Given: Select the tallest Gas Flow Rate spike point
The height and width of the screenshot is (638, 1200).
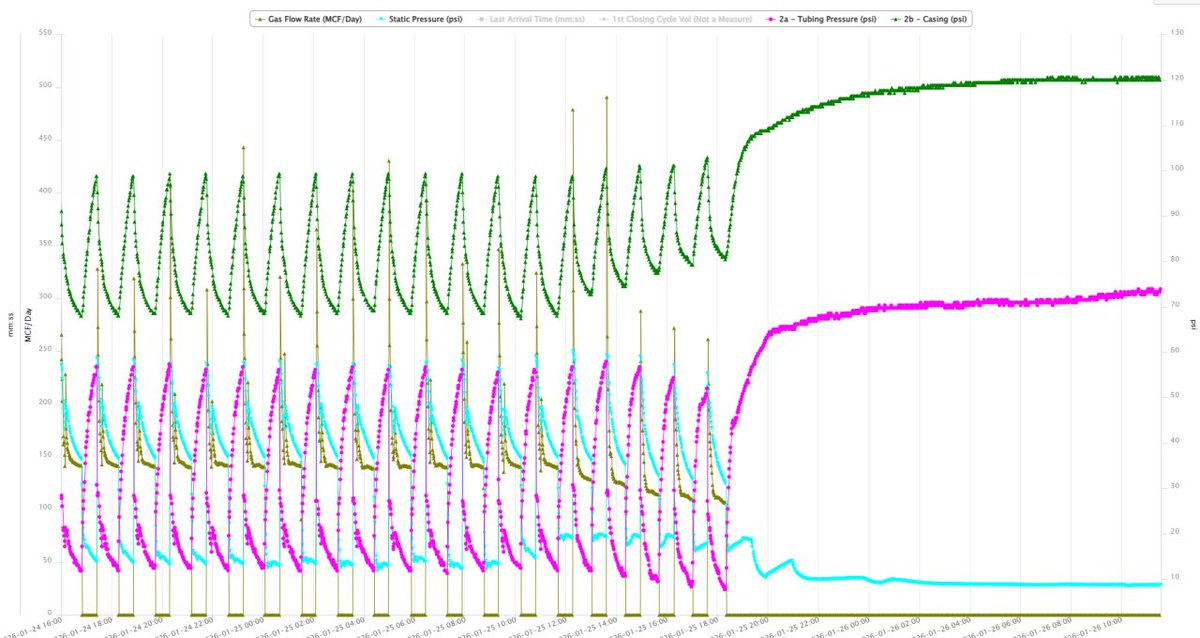Looking at the screenshot, I should 606,98.
